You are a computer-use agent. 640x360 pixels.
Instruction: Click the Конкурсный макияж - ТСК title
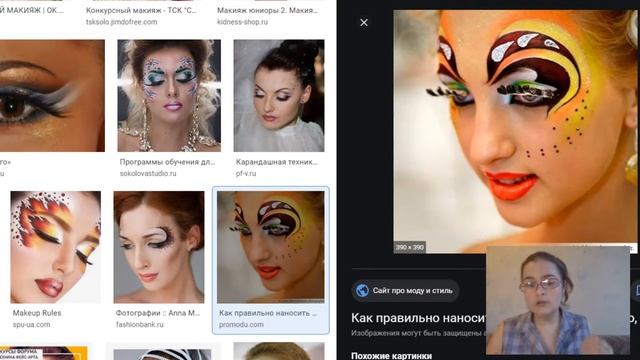click(141, 10)
